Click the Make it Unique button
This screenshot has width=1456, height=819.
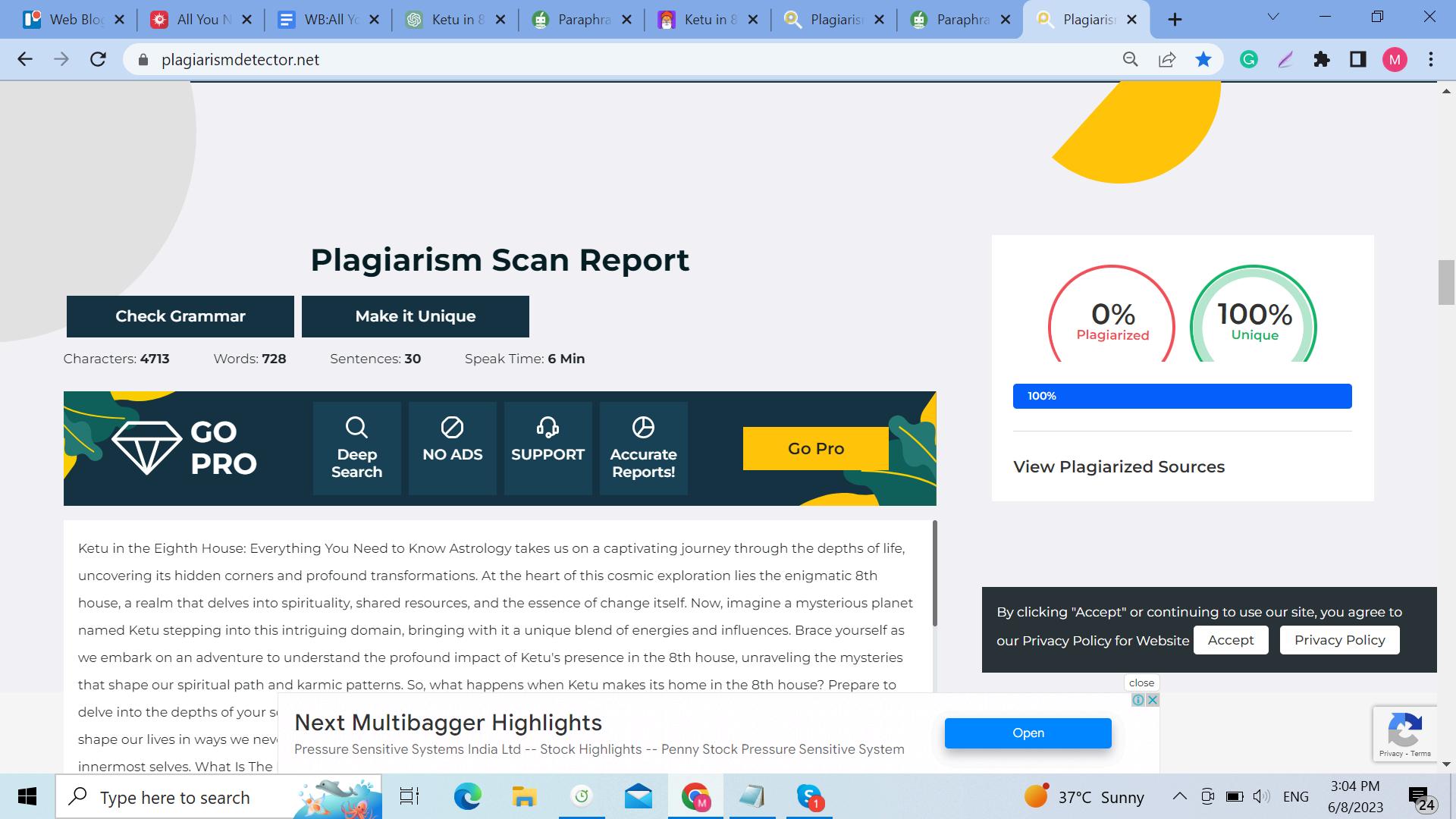click(x=415, y=316)
